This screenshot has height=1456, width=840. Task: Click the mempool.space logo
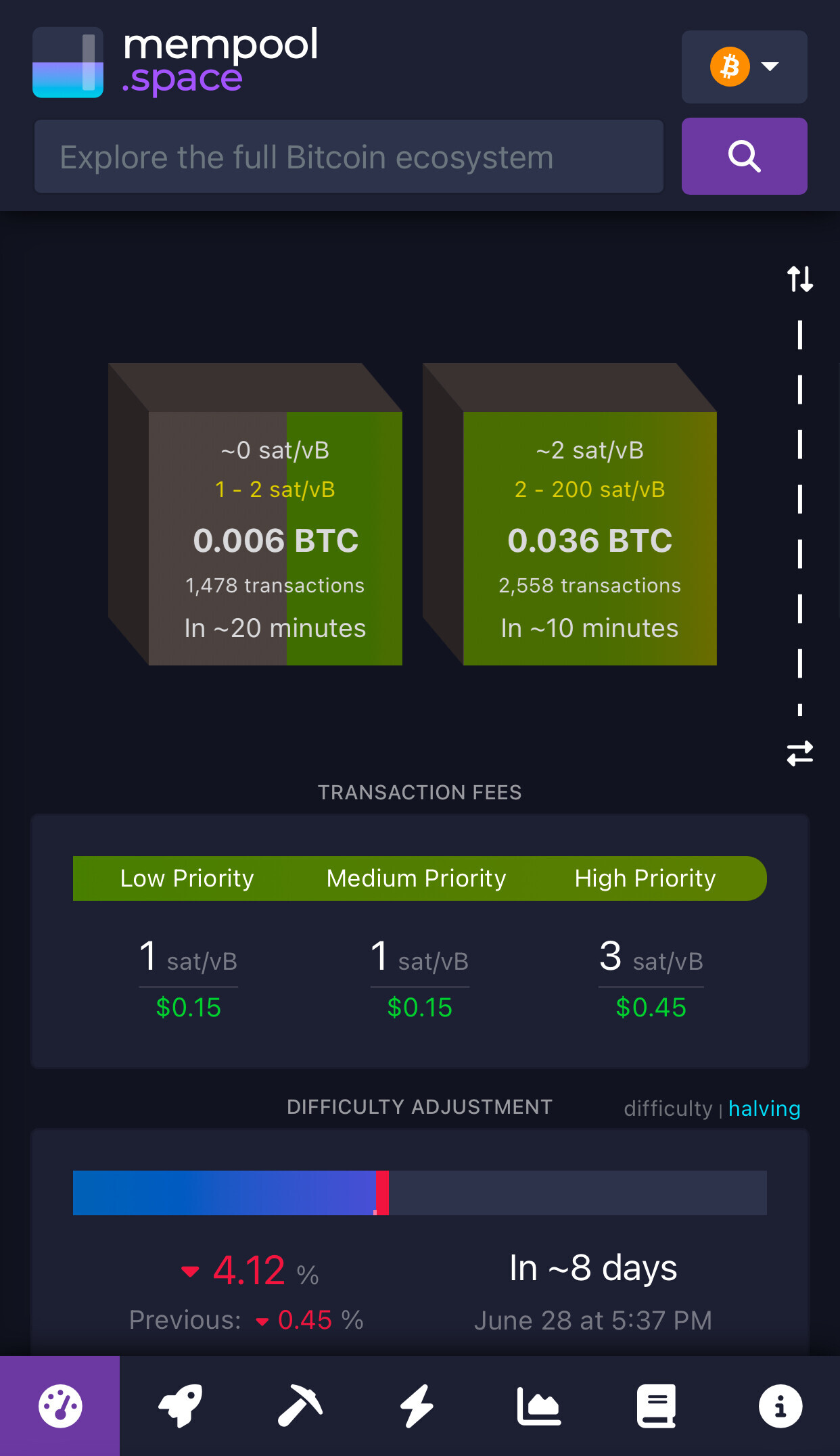175,62
